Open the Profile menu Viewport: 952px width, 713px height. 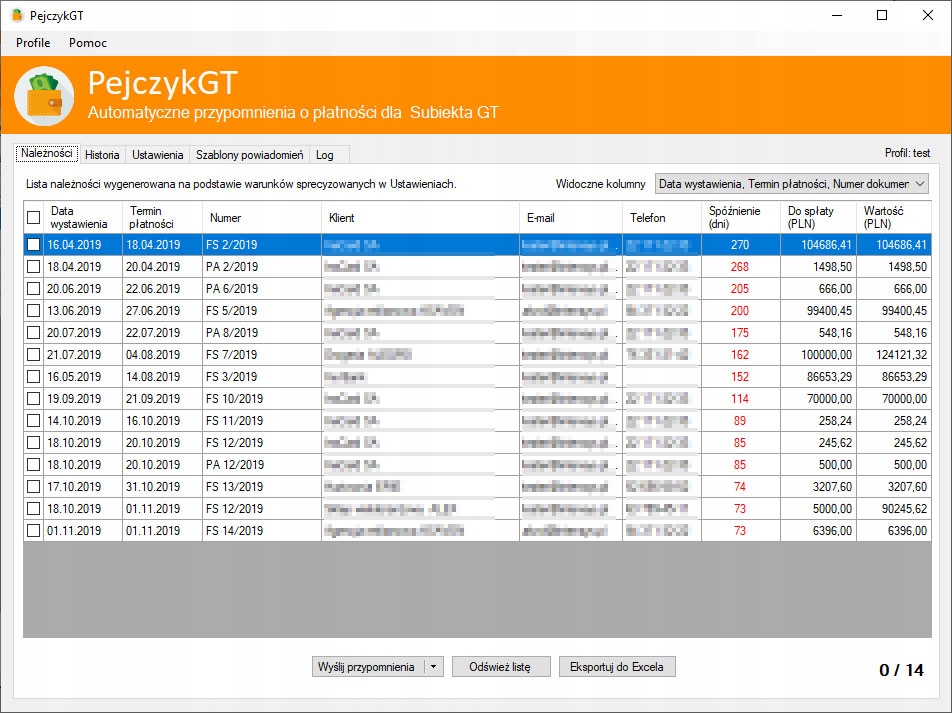(33, 43)
